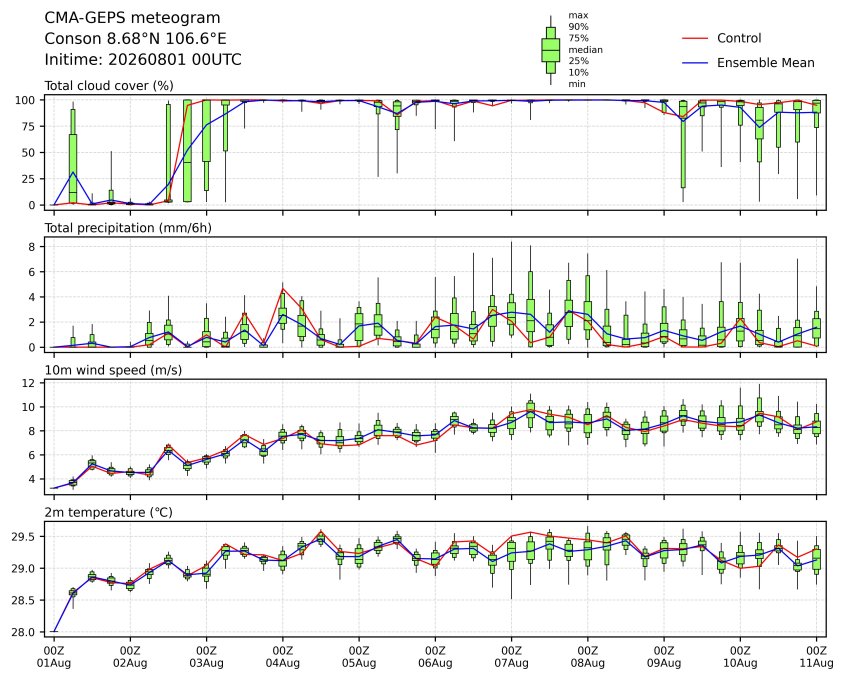Click the median label in legend

click(585, 50)
